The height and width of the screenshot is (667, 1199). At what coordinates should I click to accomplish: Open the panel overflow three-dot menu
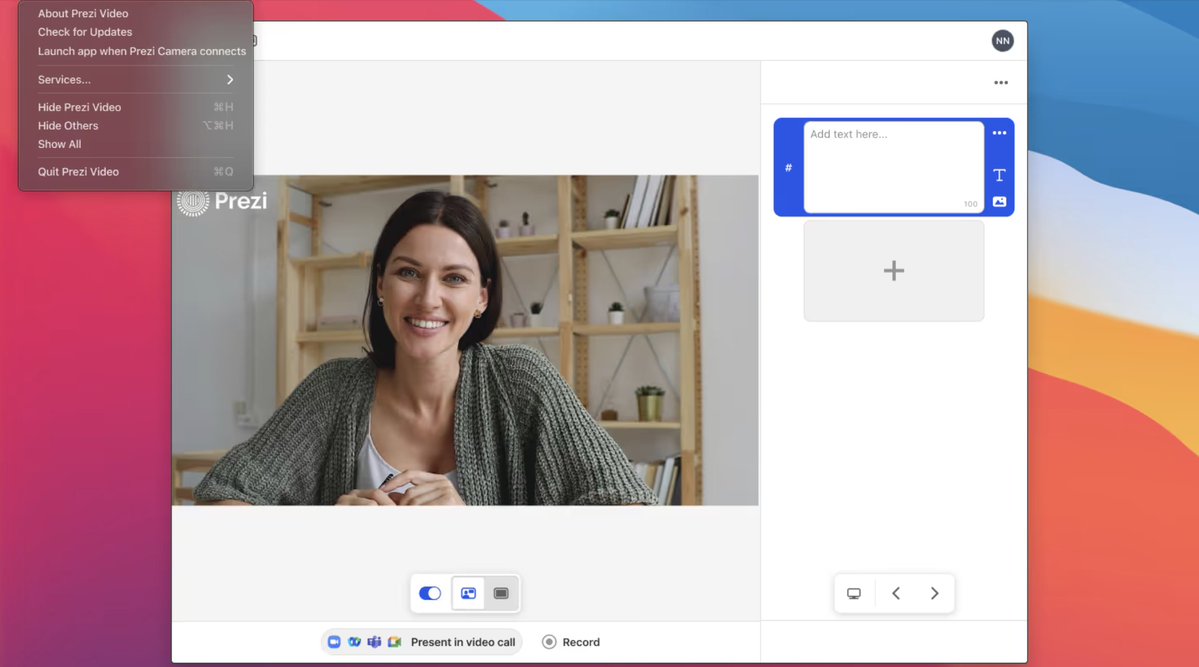pyautogui.click(x=1000, y=82)
